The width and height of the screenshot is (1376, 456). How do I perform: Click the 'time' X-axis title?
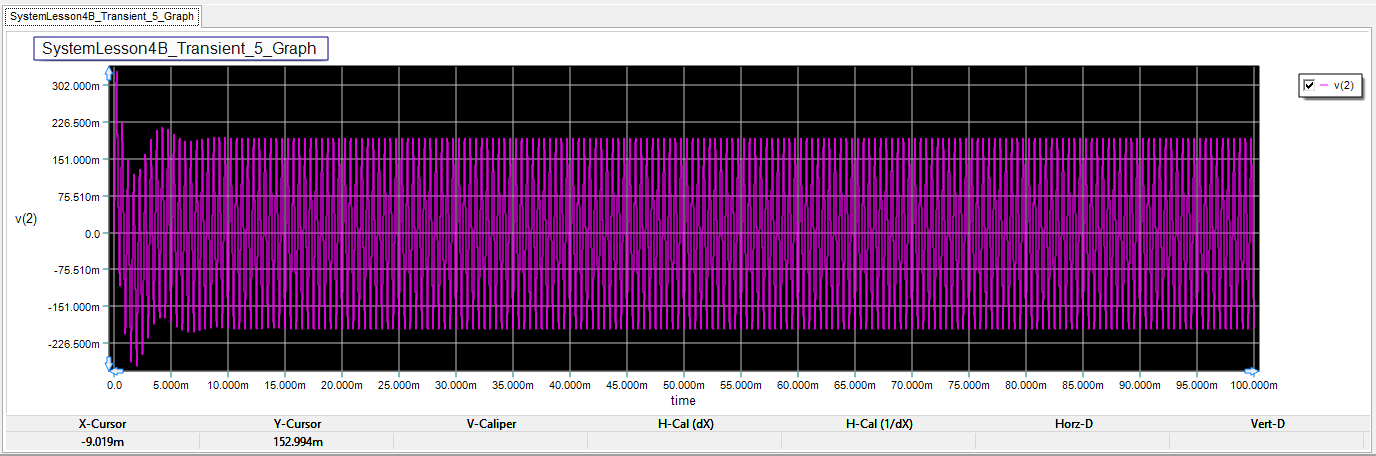[x=683, y=401]
